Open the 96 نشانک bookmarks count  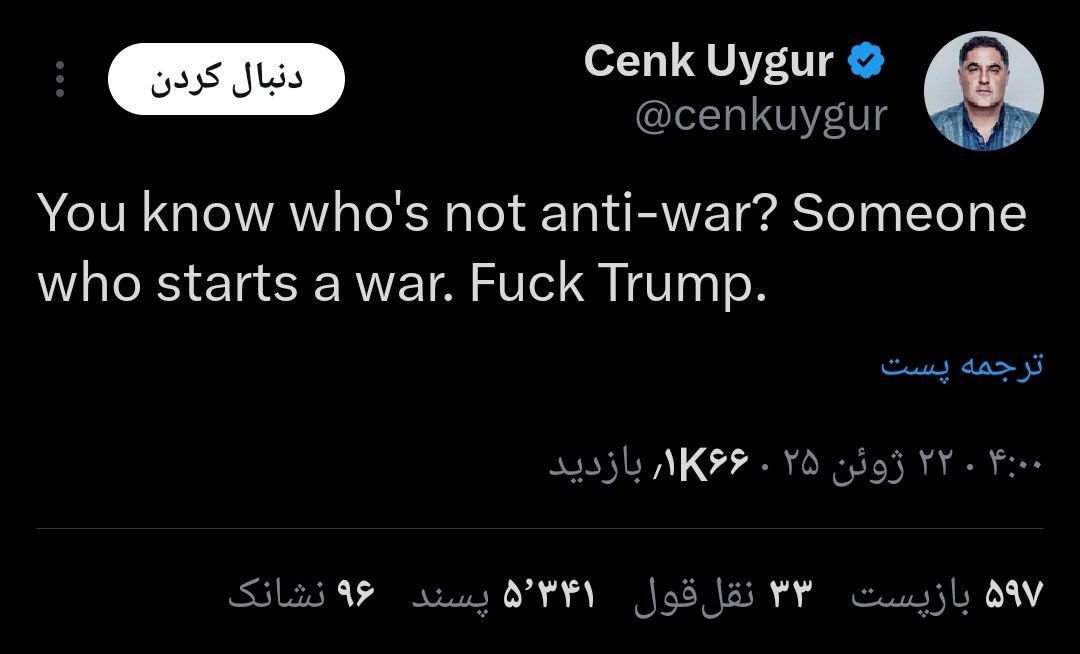tap(301, 596)
